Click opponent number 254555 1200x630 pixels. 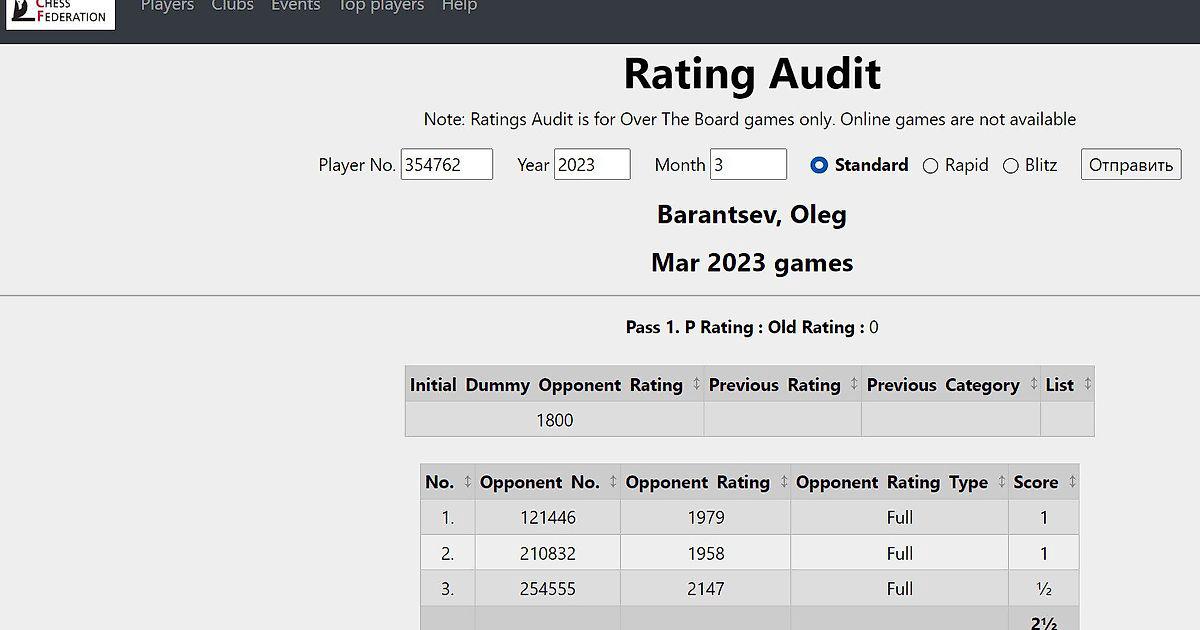(548, 589)
